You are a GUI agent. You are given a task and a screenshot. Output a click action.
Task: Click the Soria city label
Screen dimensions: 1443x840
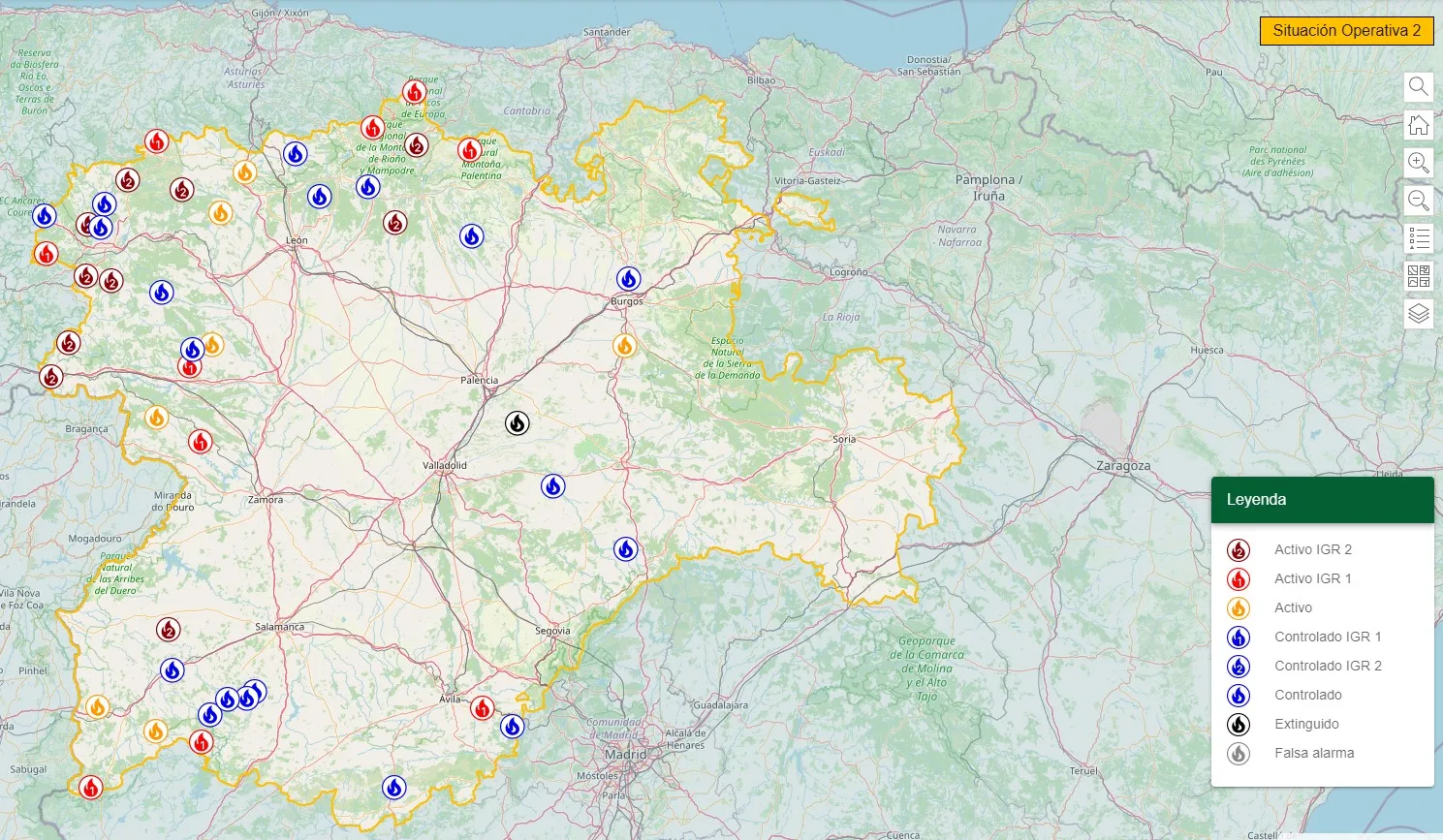844,439
